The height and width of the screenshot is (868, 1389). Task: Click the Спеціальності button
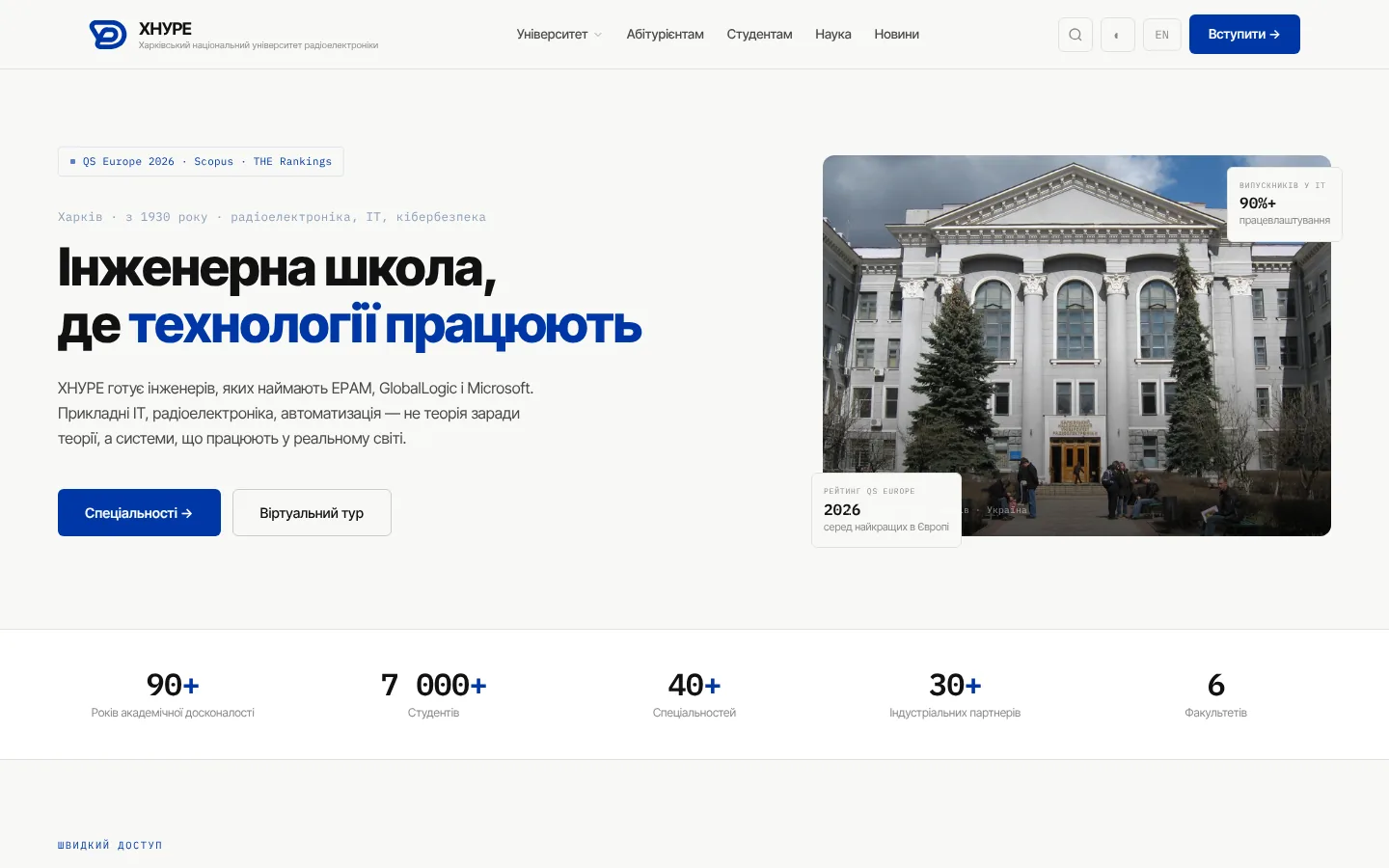coord(139,513)
